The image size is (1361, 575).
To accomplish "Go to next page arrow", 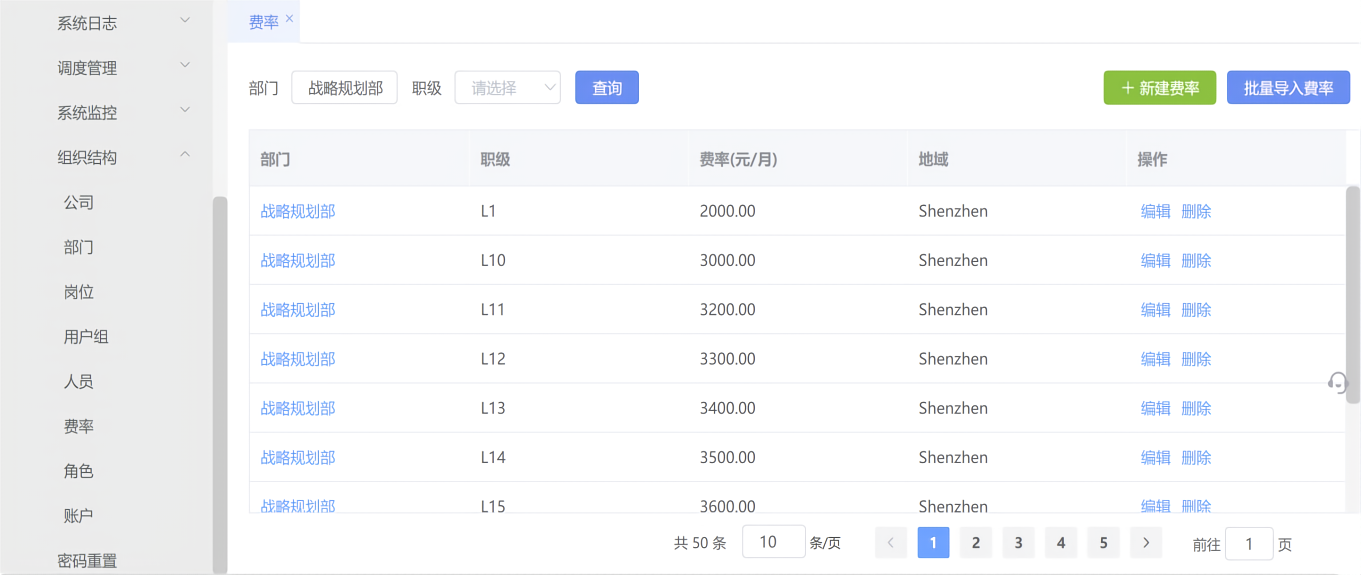I will click(1146, 543).
